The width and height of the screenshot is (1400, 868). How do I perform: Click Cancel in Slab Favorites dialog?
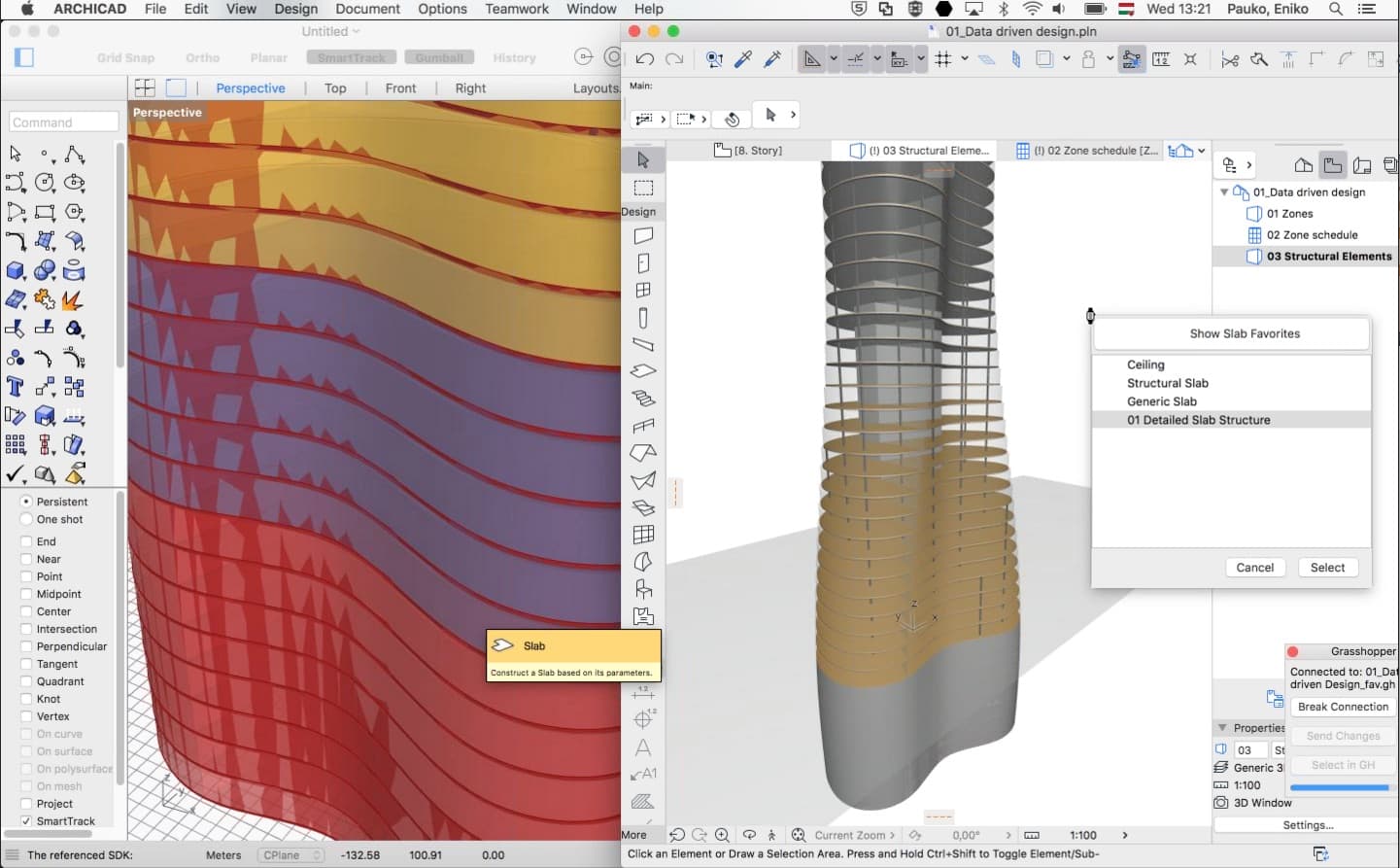tap(1255, 568)
